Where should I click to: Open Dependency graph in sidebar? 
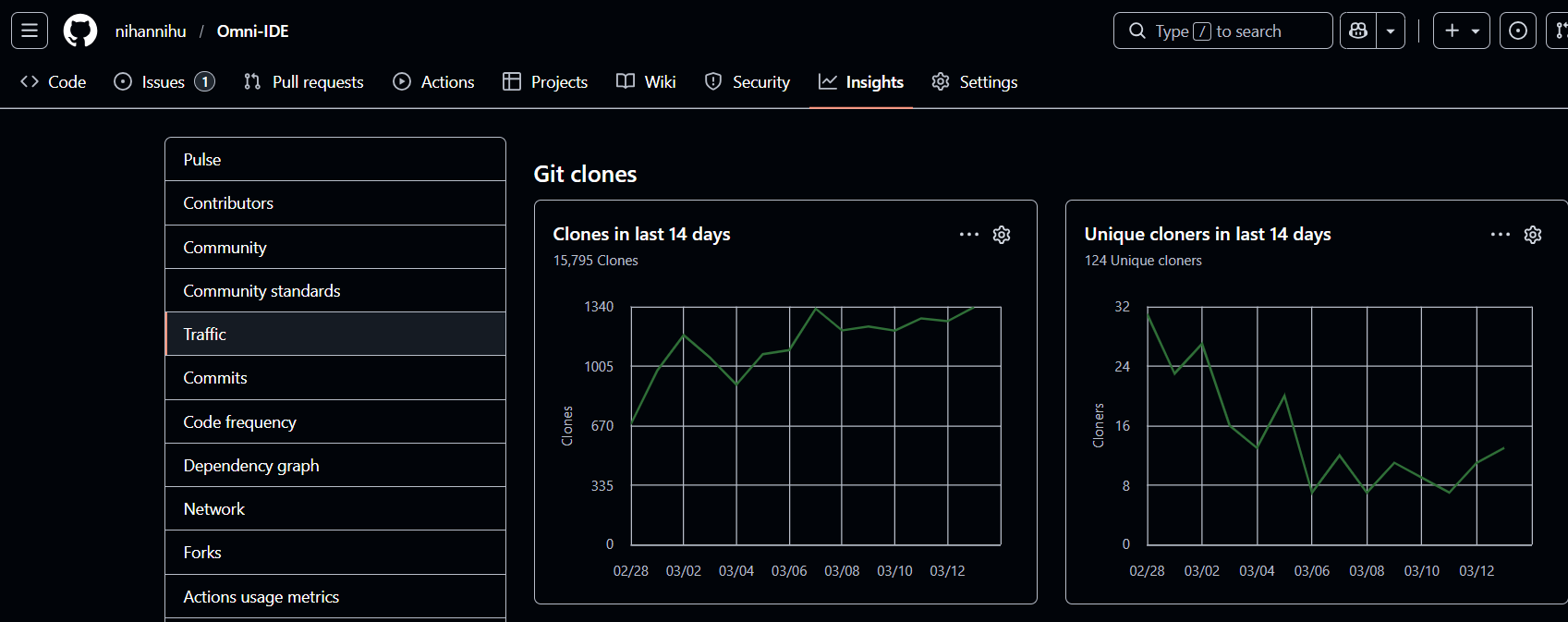(335, 465)
